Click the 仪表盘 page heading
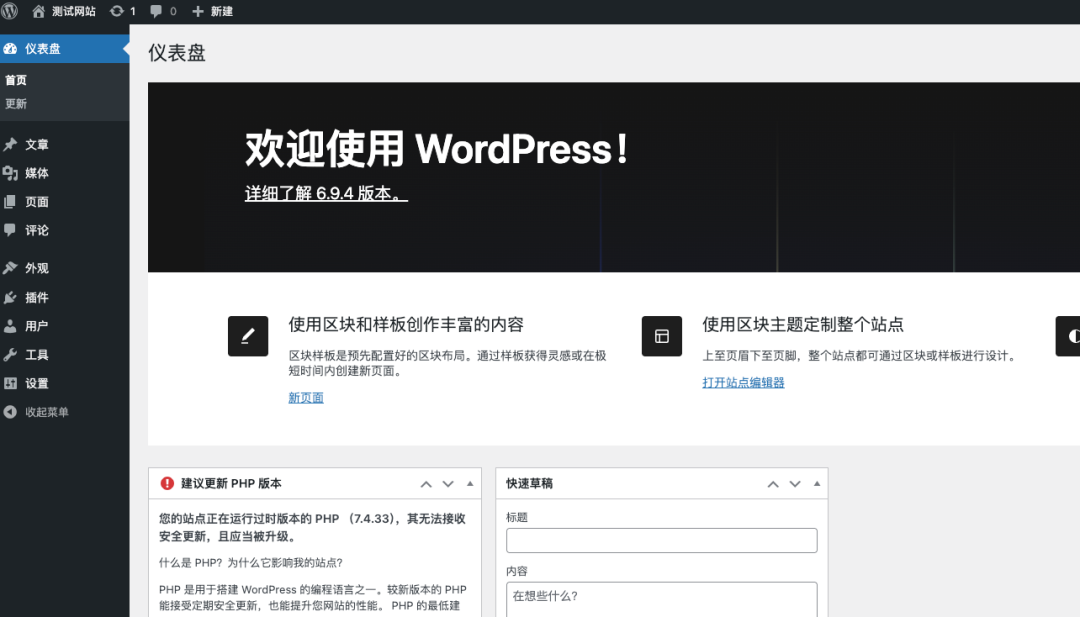This screenshot has width=1080, height=617. click(x=177, y=53)
